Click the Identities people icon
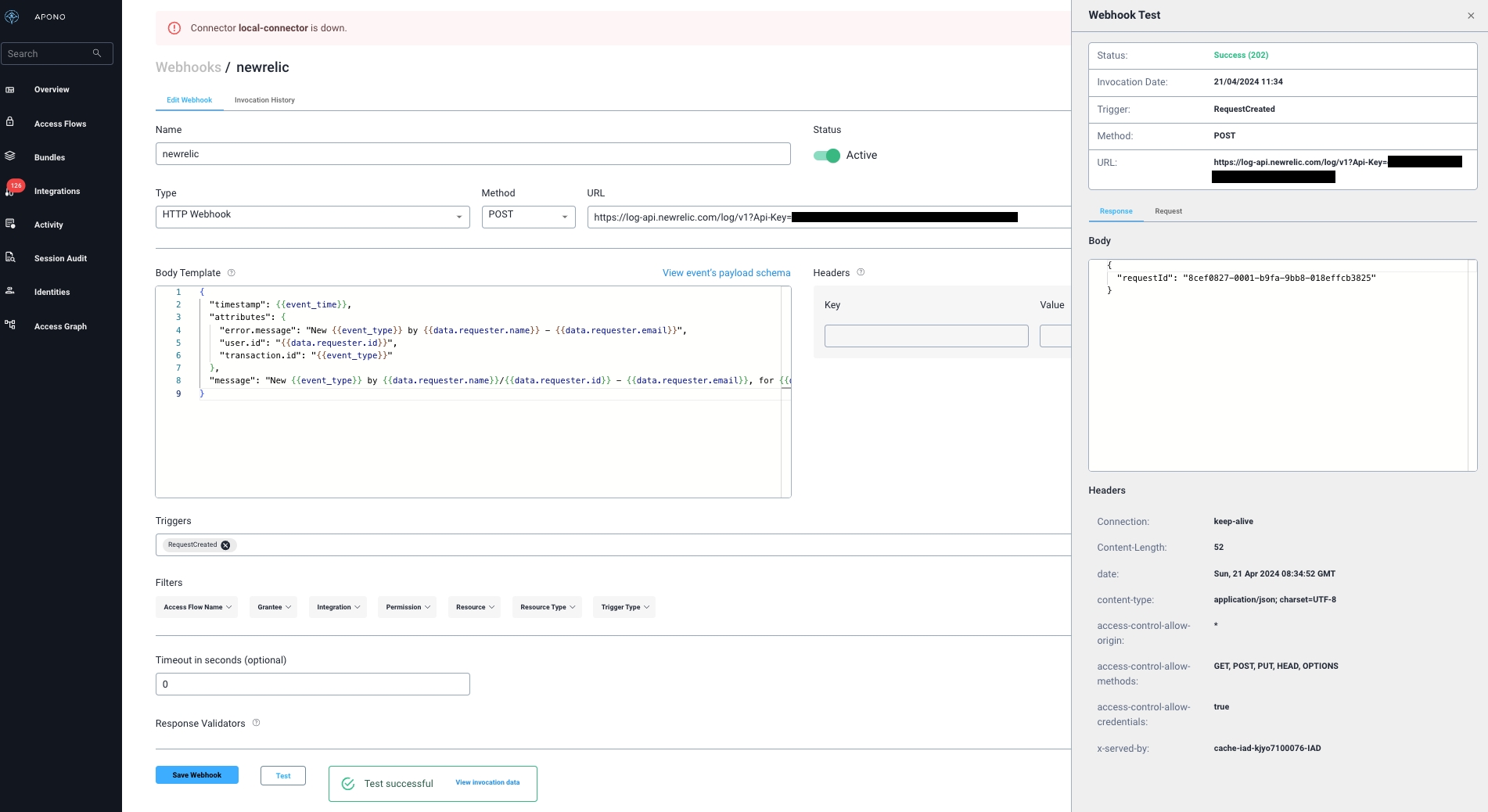Screen dimensions: 1488x812 10,290
